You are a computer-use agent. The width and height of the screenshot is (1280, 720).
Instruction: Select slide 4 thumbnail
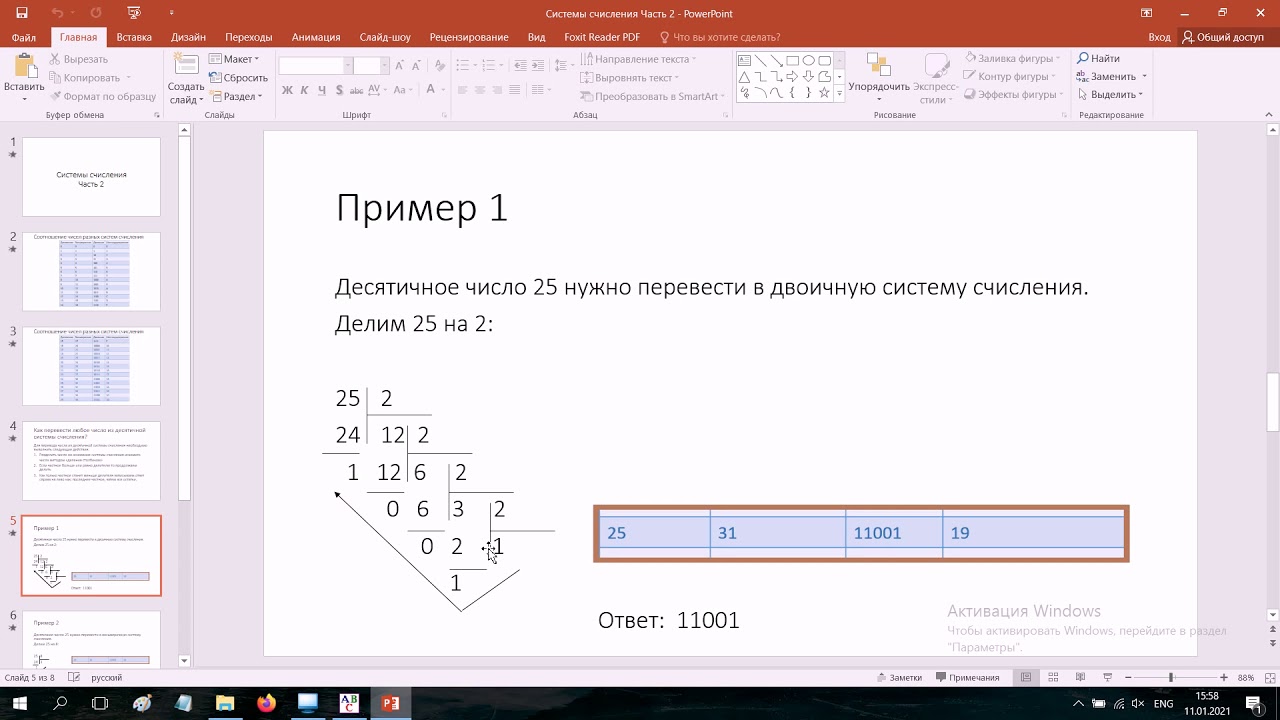click(91, 461)
